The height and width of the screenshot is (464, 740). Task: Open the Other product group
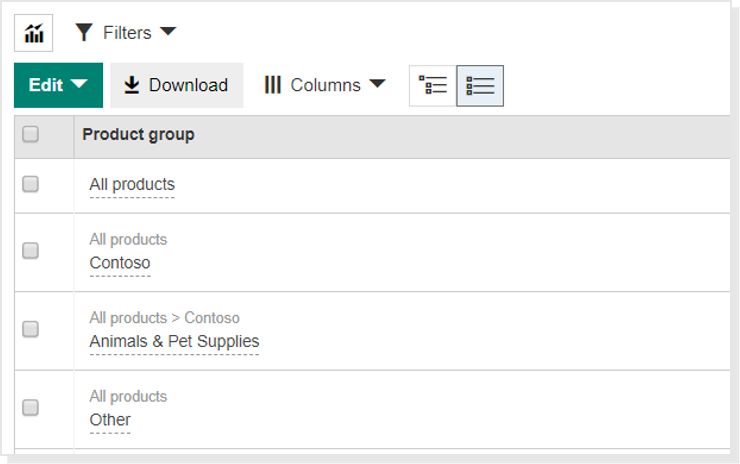click(110, 420)
